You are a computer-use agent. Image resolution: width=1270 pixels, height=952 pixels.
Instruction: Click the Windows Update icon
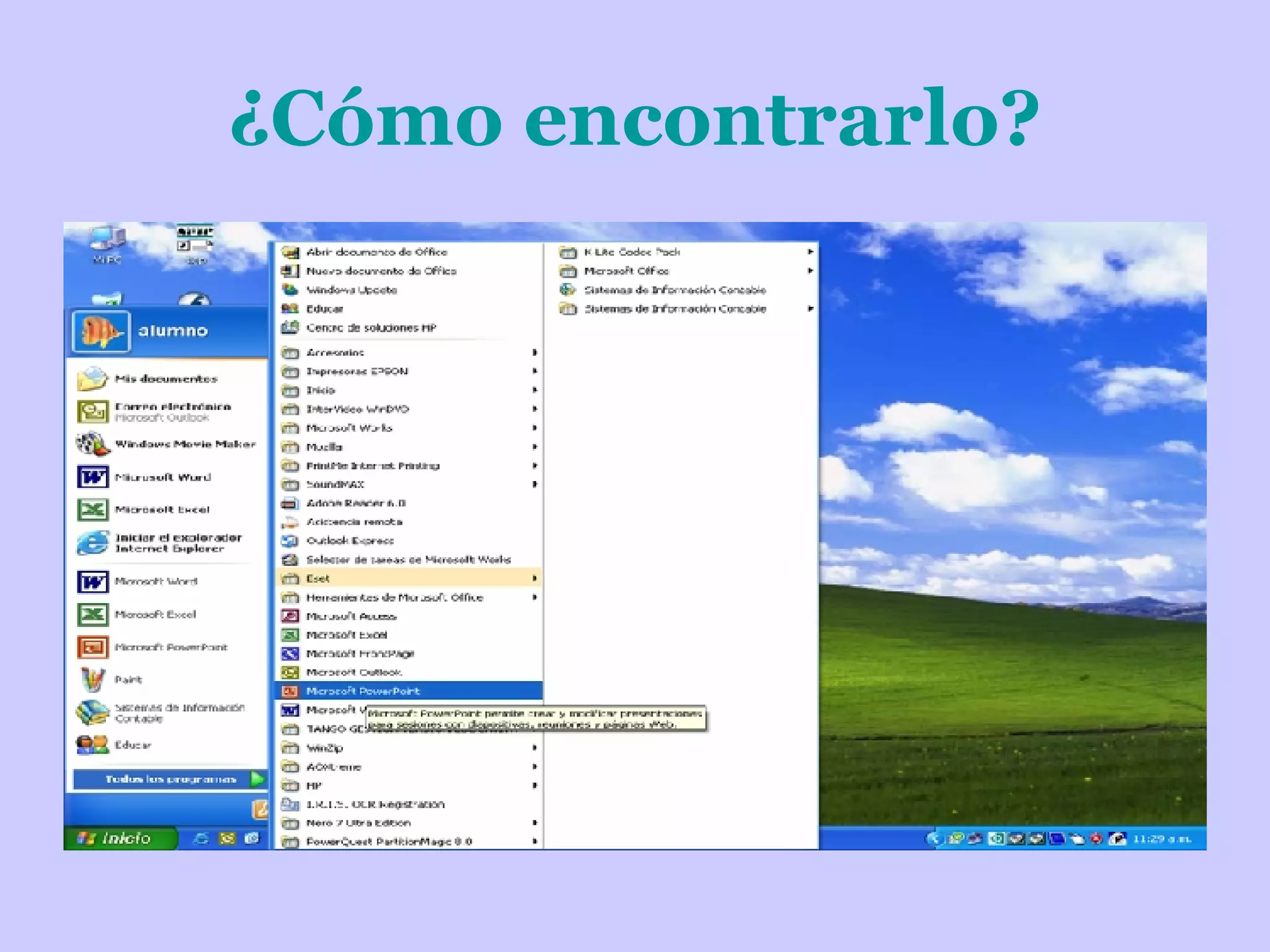(x=290, y=289)
